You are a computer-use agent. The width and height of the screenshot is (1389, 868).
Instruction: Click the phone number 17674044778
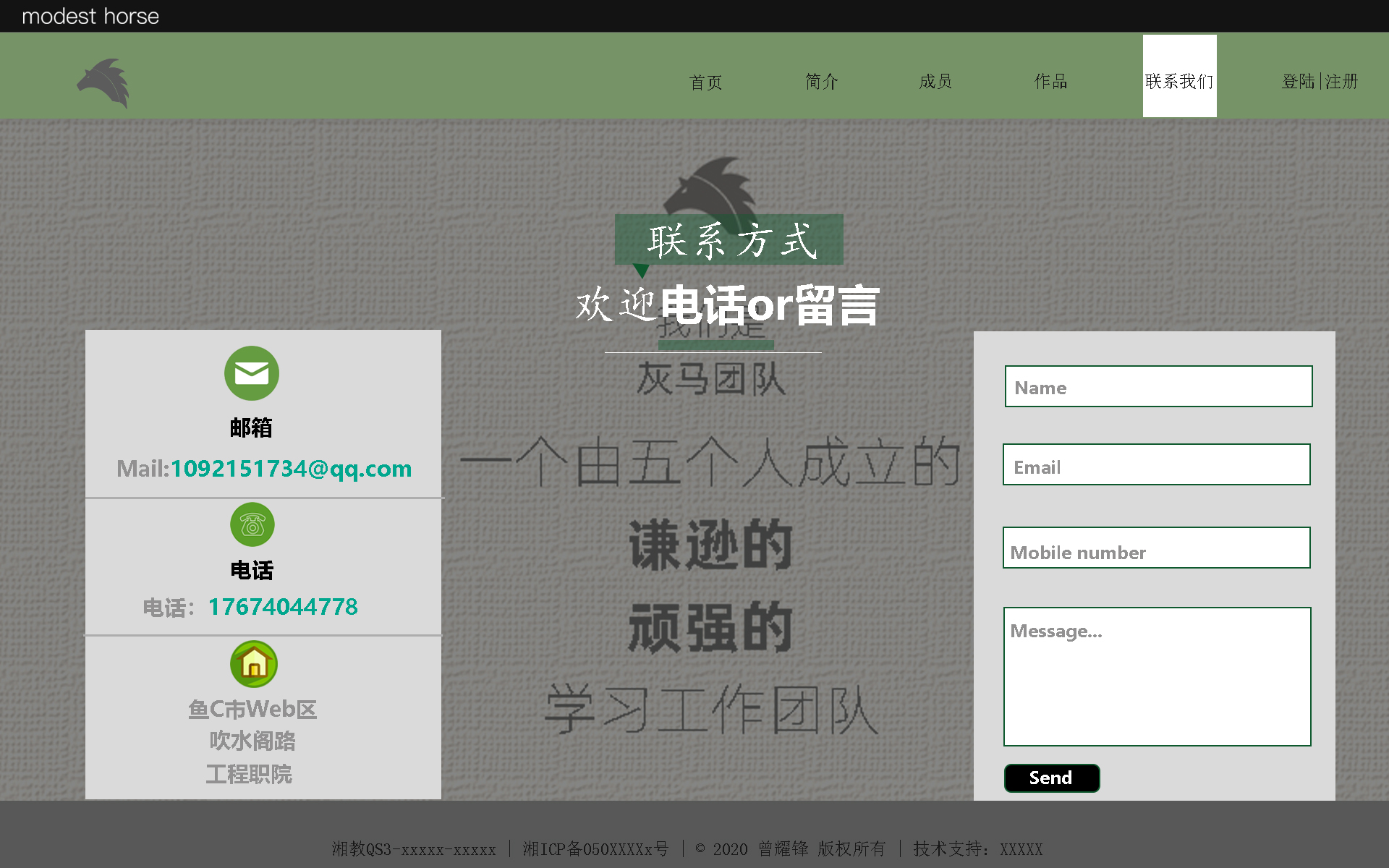(283, 607)
